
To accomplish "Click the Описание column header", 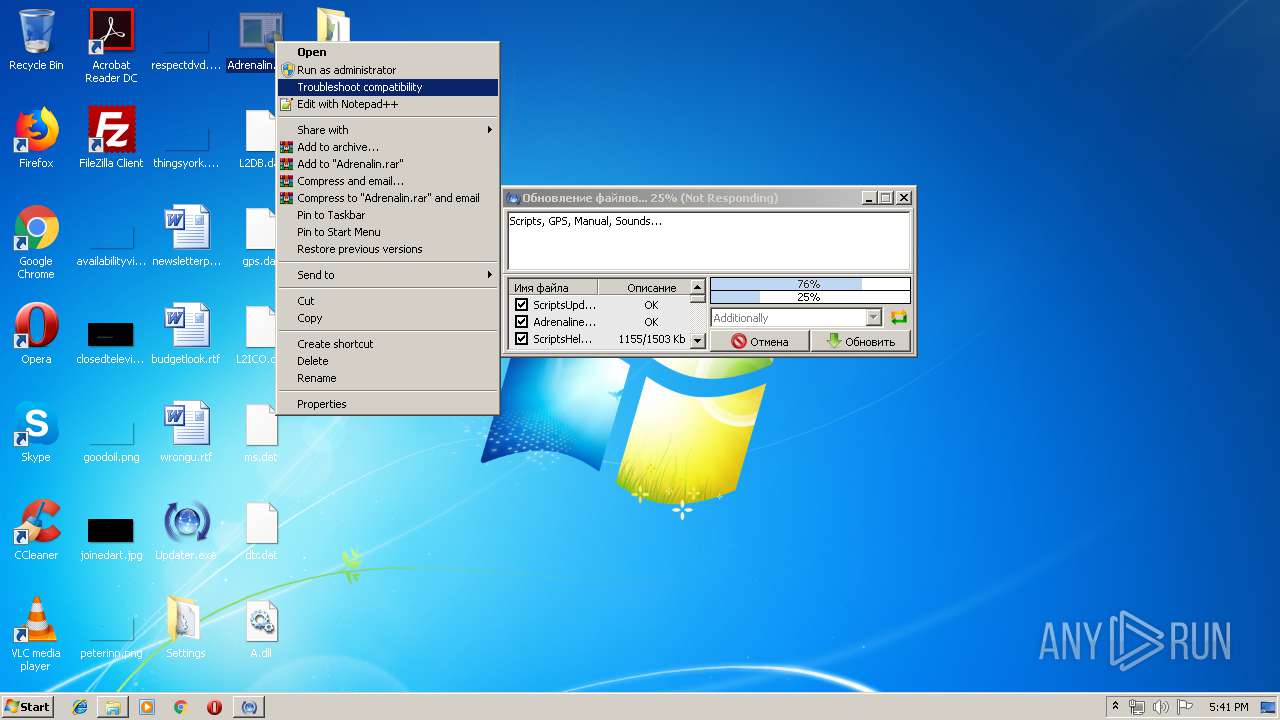I will coord(644,287).
